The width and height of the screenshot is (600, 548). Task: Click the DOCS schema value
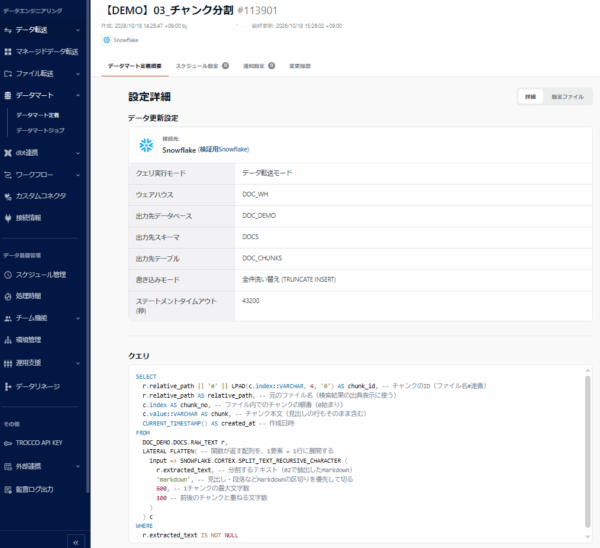click(x=251, y=237)
